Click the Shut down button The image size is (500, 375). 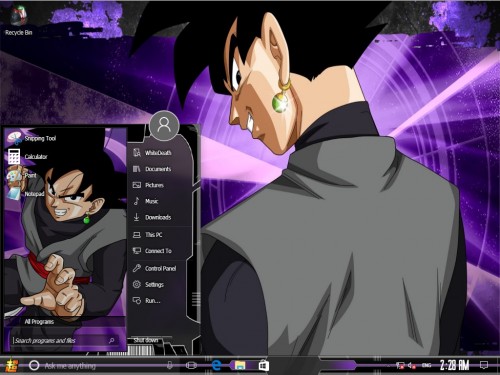pos(146,340)
